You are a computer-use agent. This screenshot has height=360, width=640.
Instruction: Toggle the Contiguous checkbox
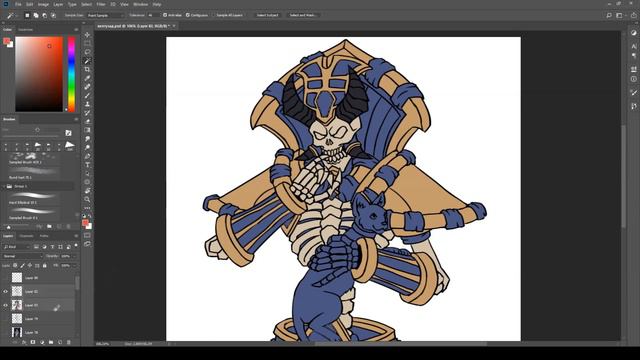(188, 15)
